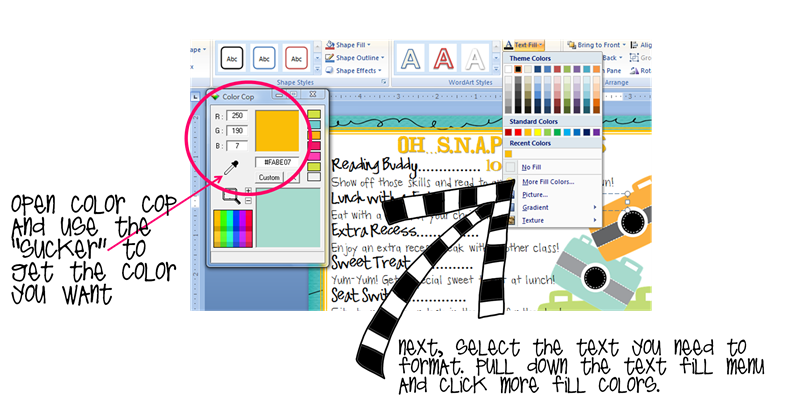Image resolution: width=787 pixels, height=401 pixels.
Task: Apply the red bordered Abc shape style
Action: click(296, 58)
